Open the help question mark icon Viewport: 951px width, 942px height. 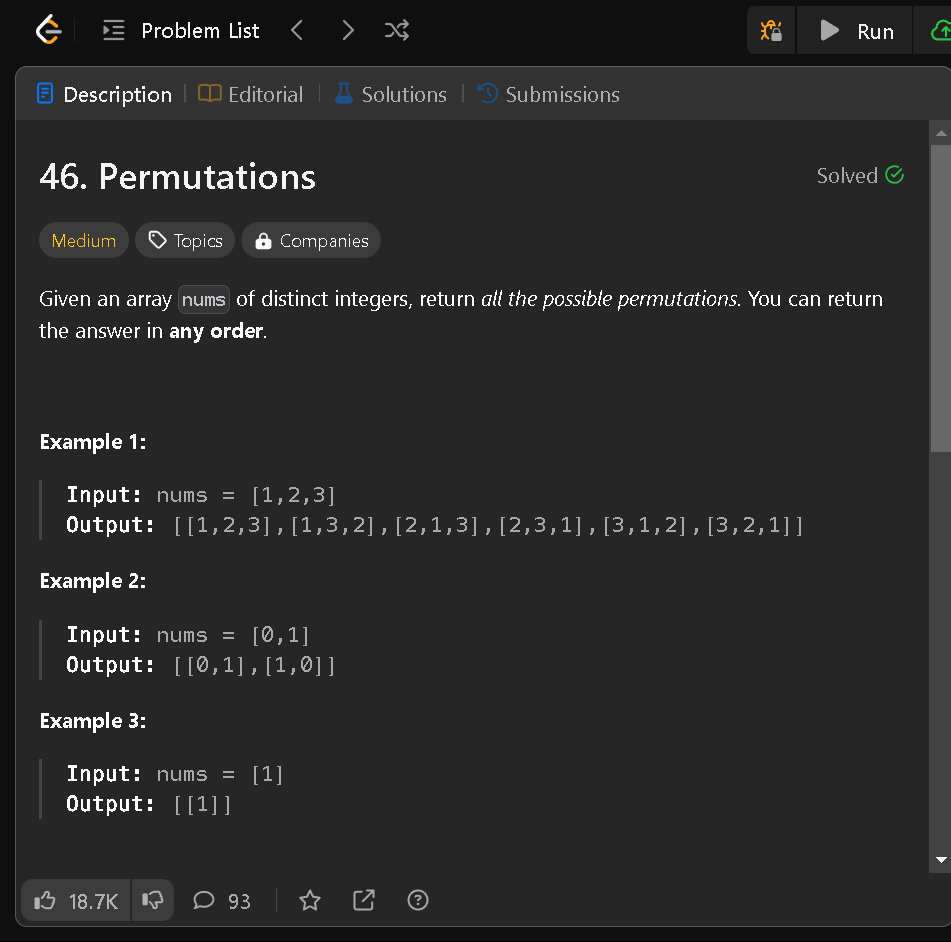point(417,900)
